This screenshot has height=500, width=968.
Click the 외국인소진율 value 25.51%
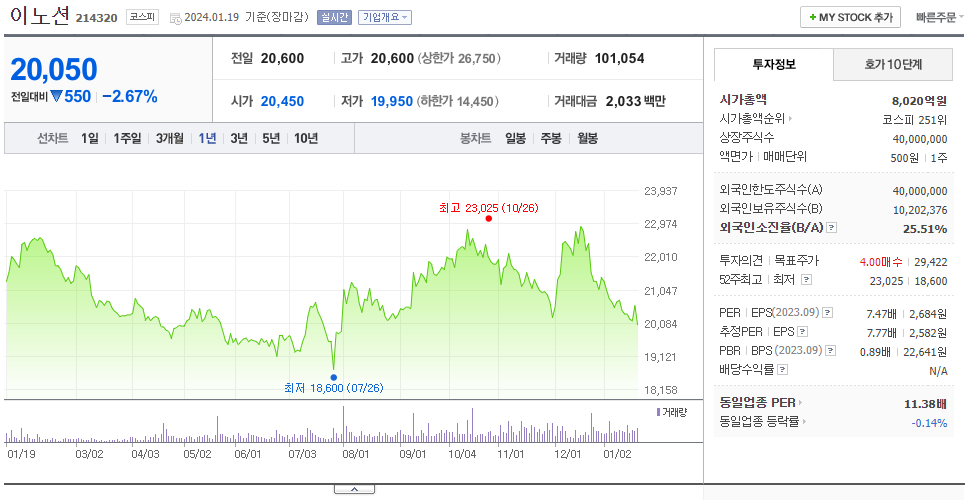[x=927, y=229]
